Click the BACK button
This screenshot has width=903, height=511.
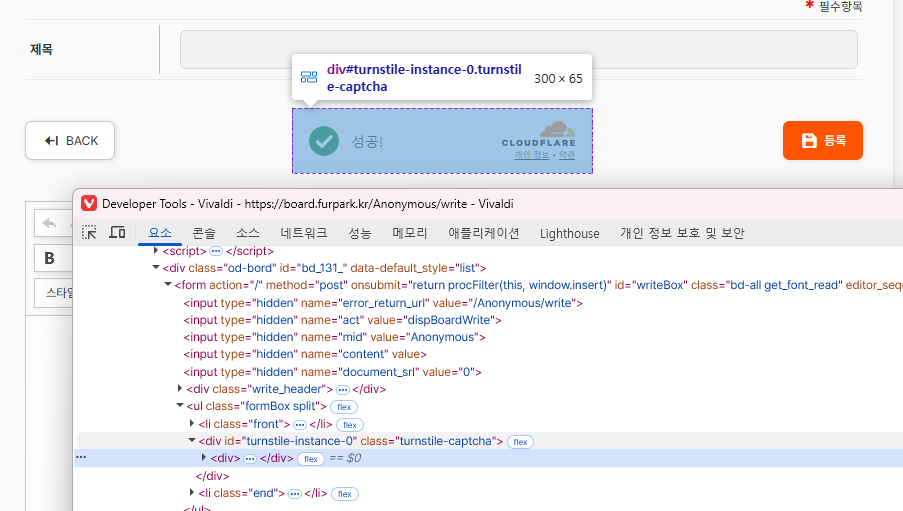coord(70,141)
